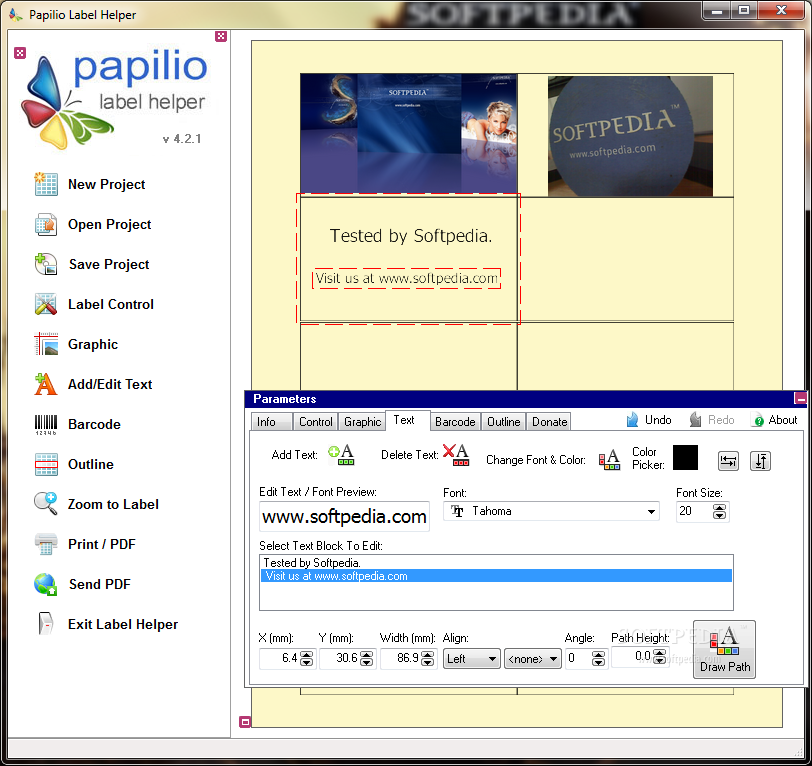Collapse the Parameters panel
This screenshot has height=766, width=812.
800,399
